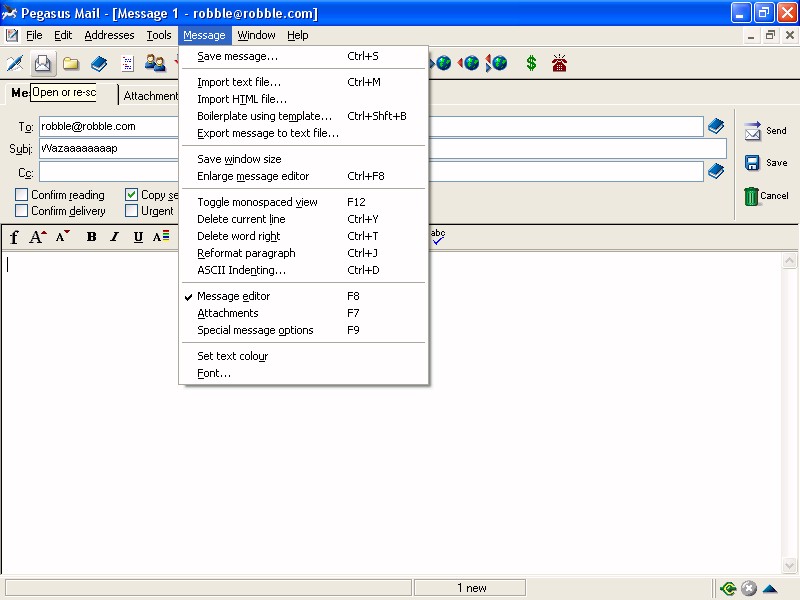Close the open Message menu in menu bar
This screenshot has height=600, width=800.
click(x=204, y=35)
